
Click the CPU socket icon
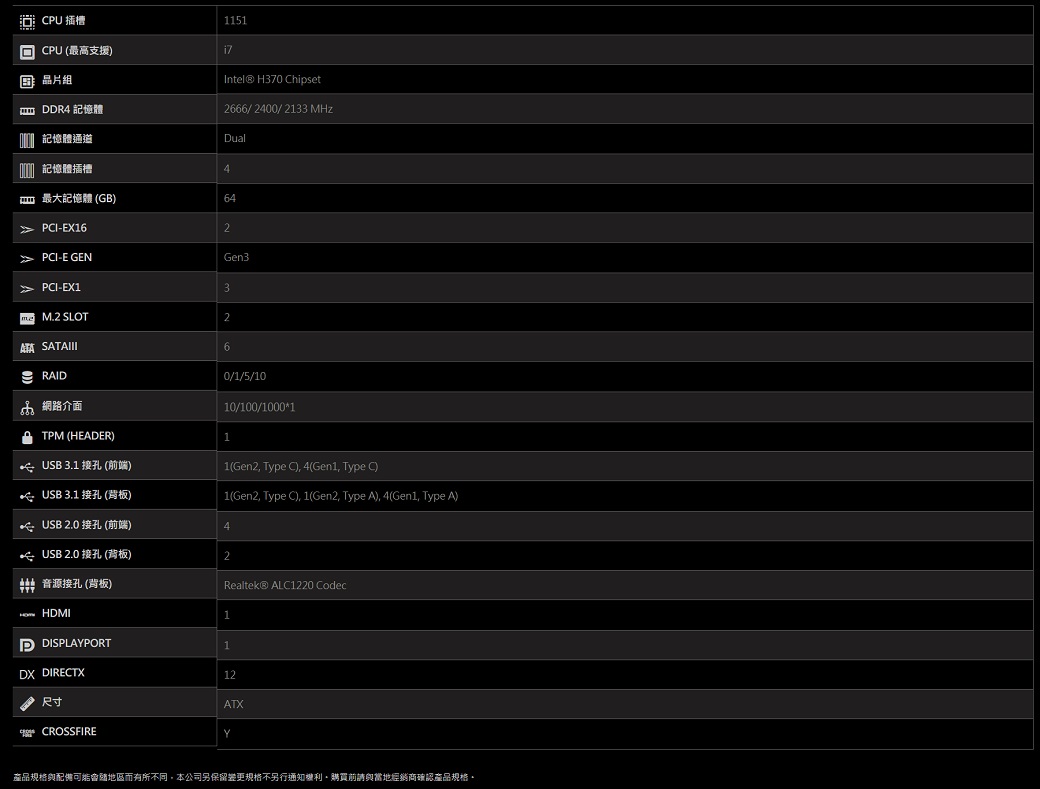[x=27, y=21]
